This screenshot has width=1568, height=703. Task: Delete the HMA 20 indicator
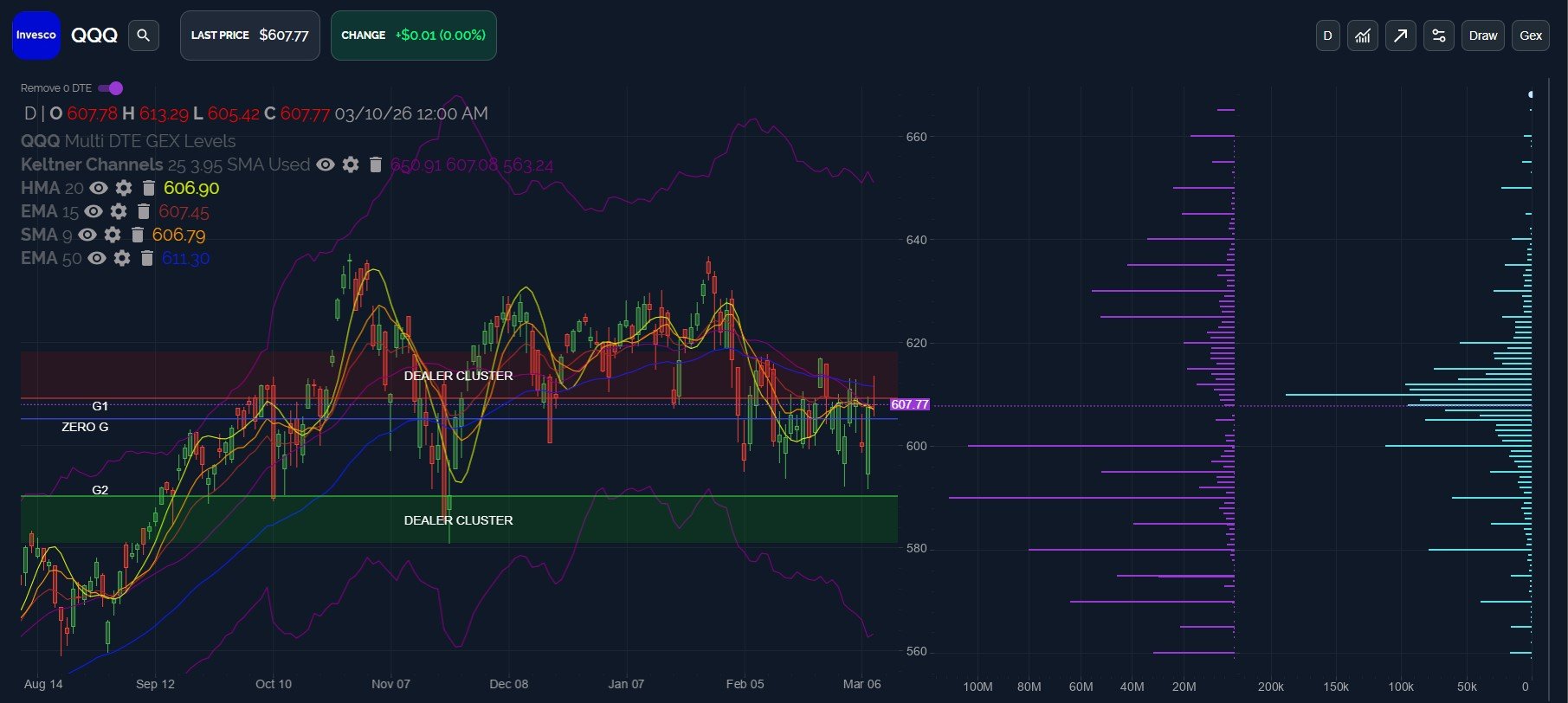click(148, 188)
